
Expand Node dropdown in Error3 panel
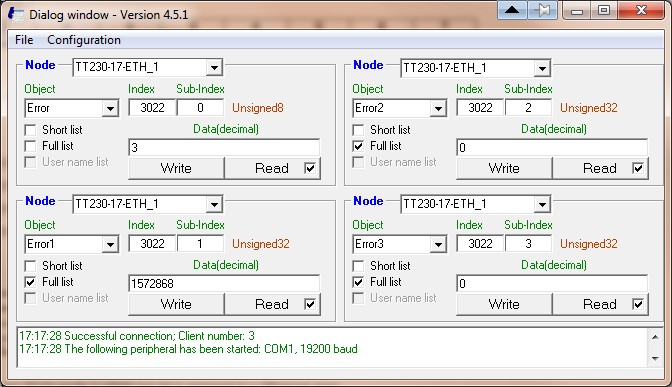pos(542,204)
